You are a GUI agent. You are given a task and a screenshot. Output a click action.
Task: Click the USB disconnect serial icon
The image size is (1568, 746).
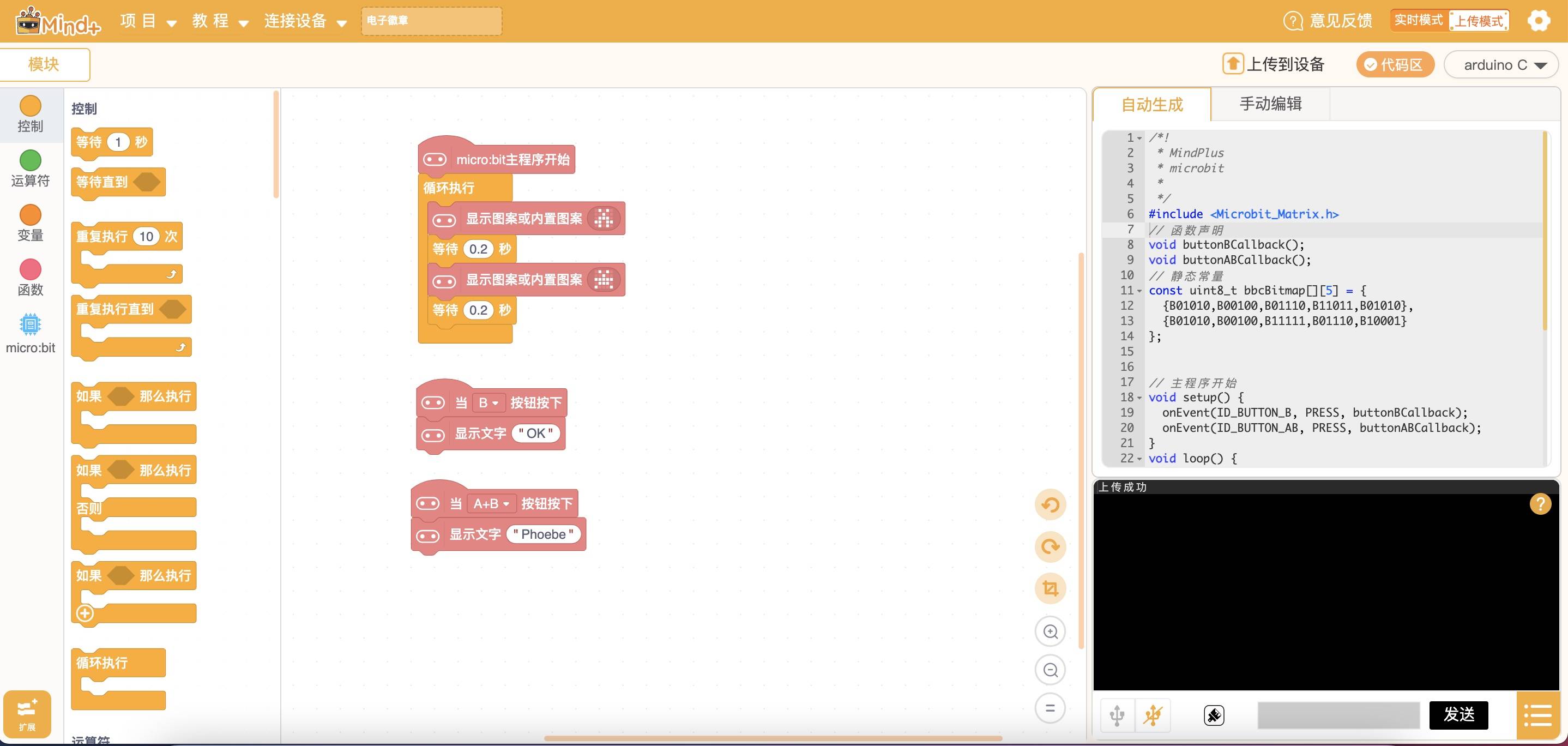(1152, 715)
